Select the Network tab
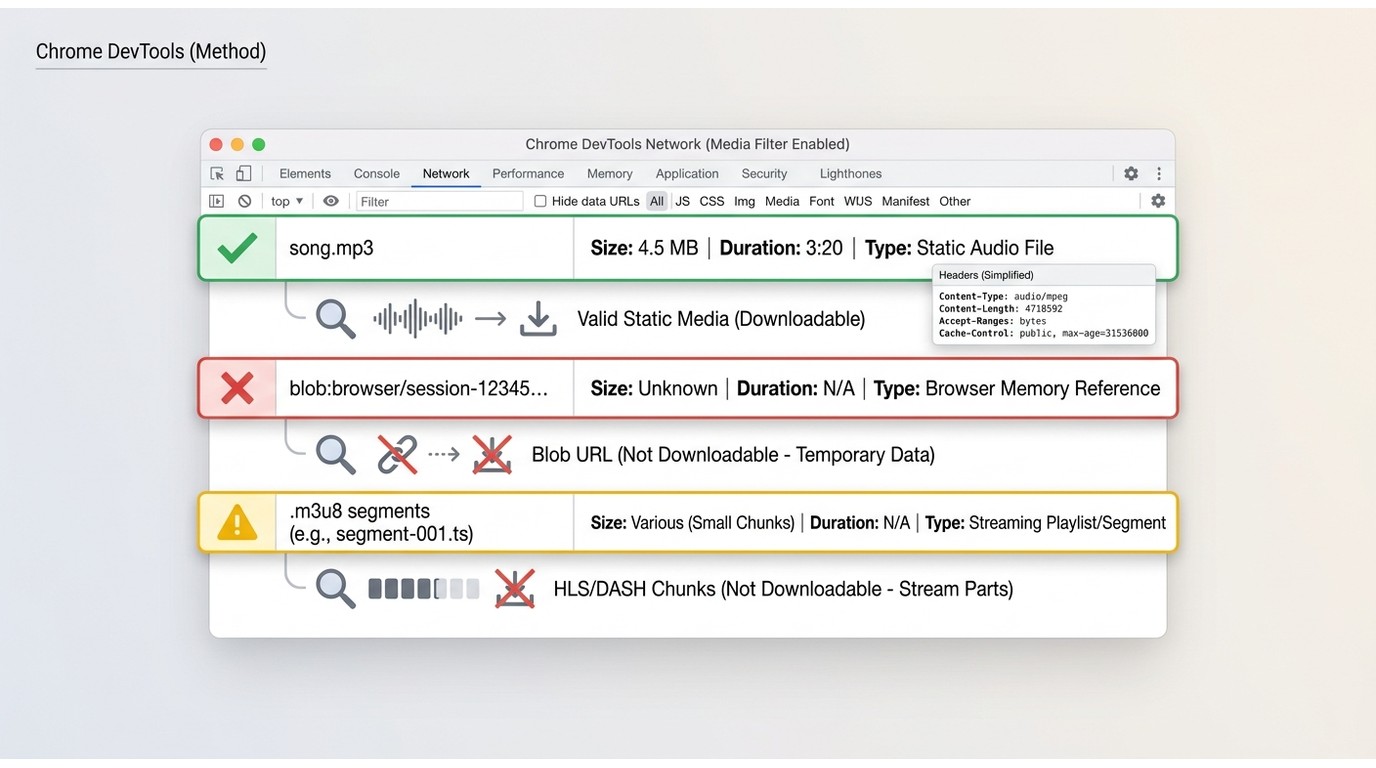This screenshot has width=1376, height=768. click(x=446, y=174)
